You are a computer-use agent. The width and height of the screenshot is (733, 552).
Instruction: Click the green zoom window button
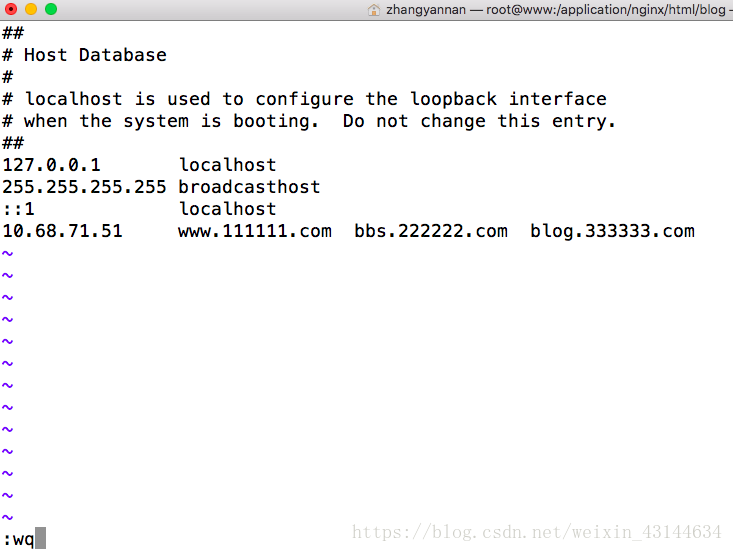click(51, 9)
